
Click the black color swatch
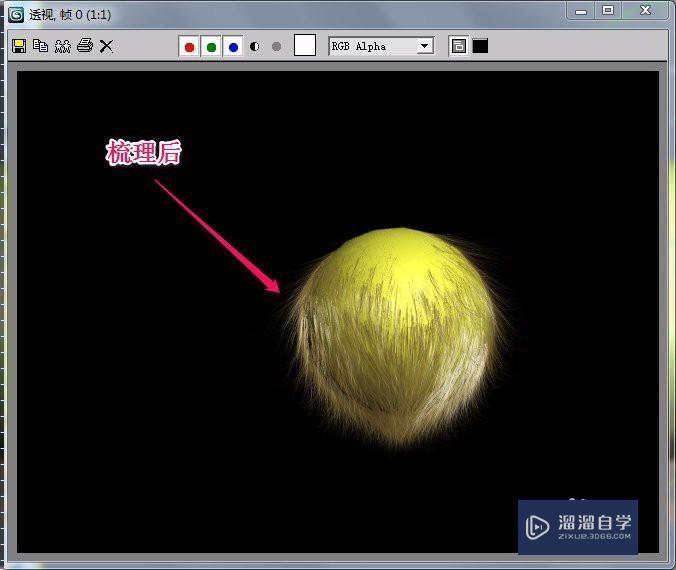point(480,46)
